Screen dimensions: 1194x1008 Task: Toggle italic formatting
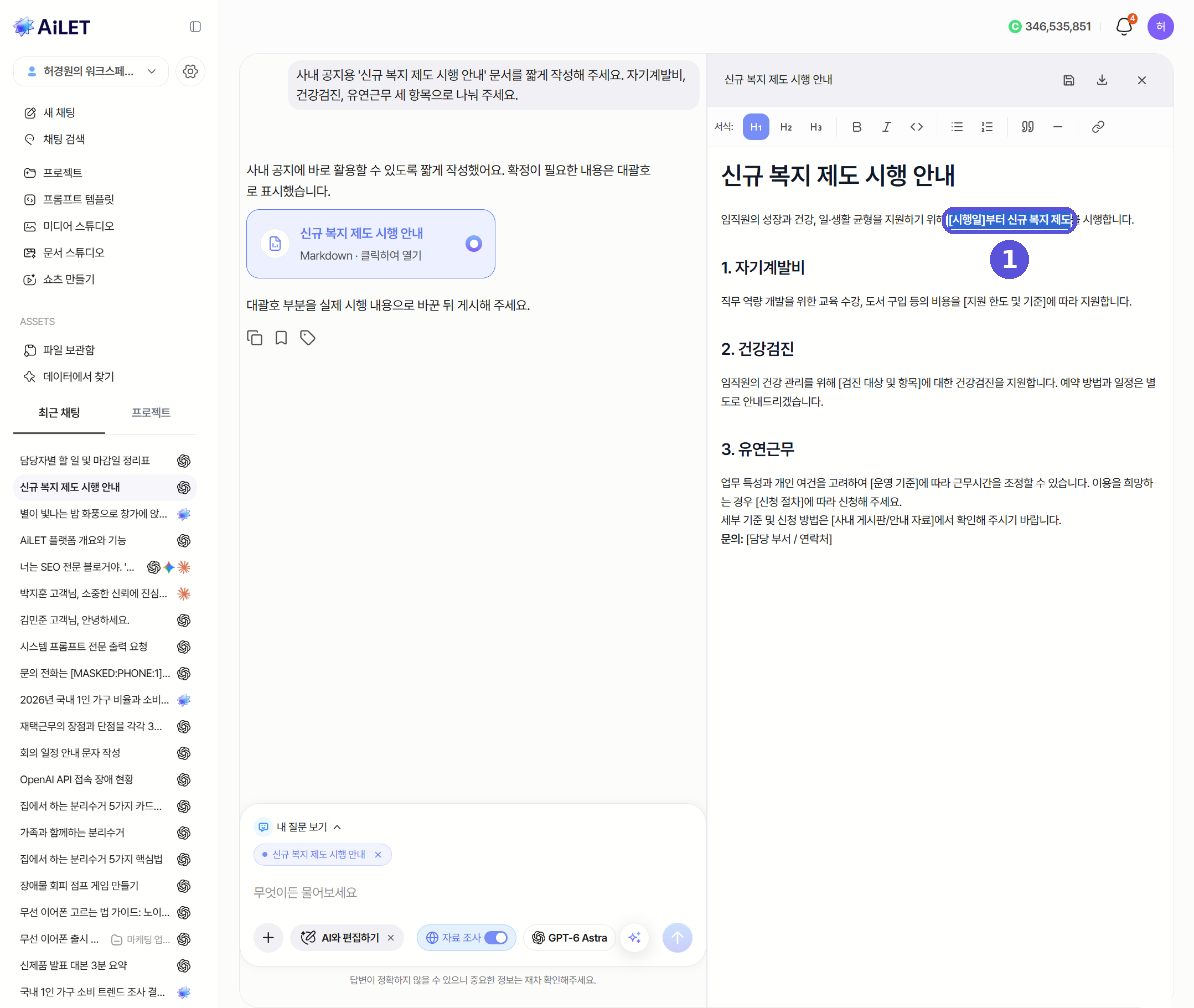click(886, 127)
